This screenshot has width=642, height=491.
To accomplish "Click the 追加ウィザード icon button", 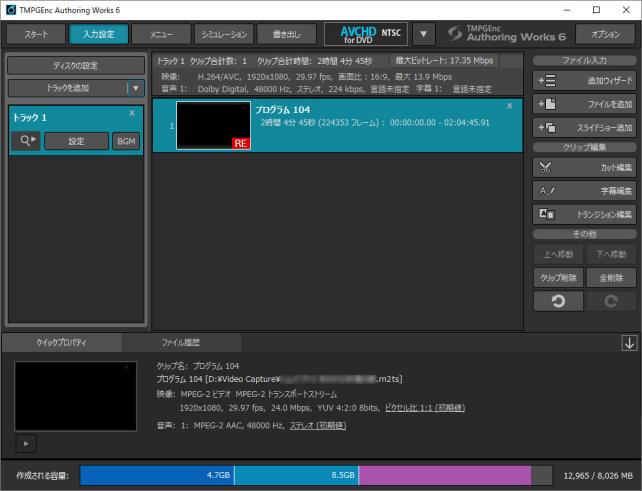I will (584, 80).
